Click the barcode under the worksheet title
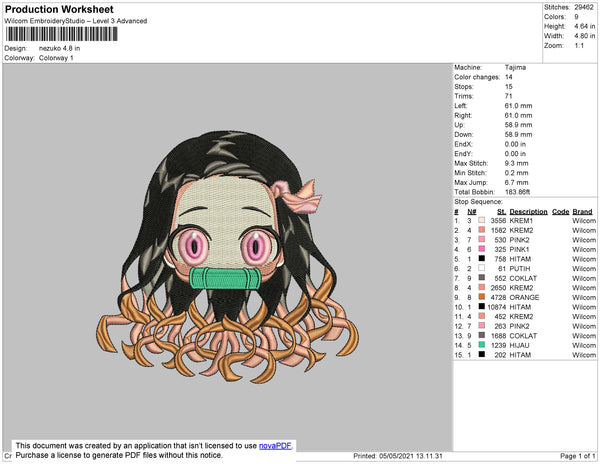The image size is (600, 464). [x=61, y=34]
